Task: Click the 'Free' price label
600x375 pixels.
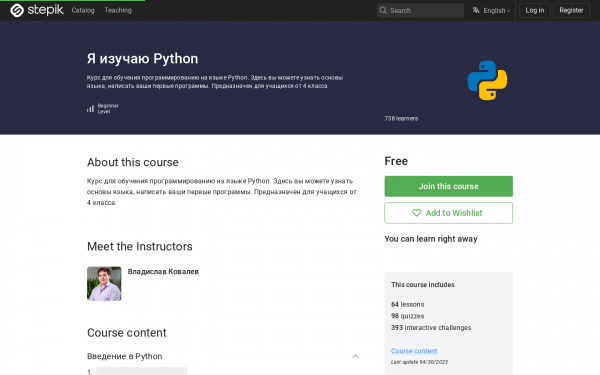Action: pos(396,161)
